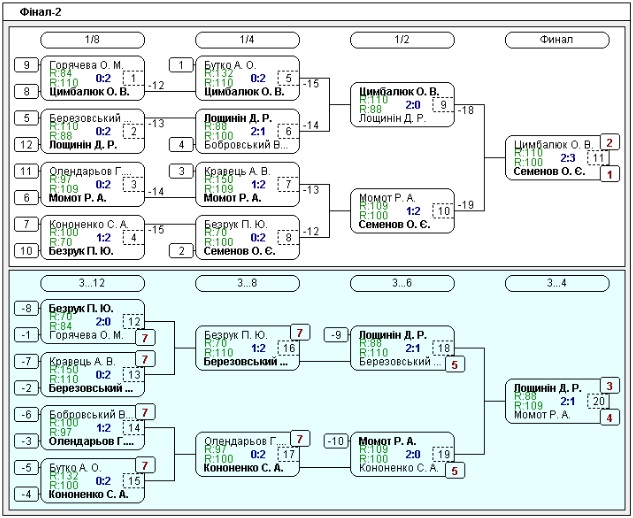Click the dashed match number 18 box
Screen dimensions: 633x518
coord(443,348)
